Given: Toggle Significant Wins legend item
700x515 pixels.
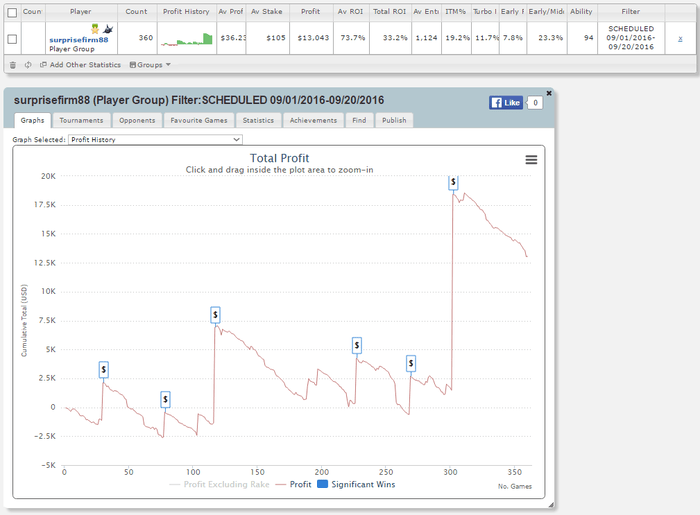Looking at the screenshot, I should [x=356, y=484].
